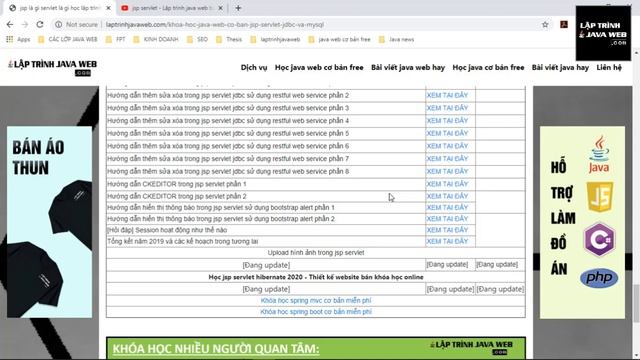Image resolution: width=640 pixels, height=360 pixels.
Task: Click the C# logo in right banner
Action: (x=599, y=240)
